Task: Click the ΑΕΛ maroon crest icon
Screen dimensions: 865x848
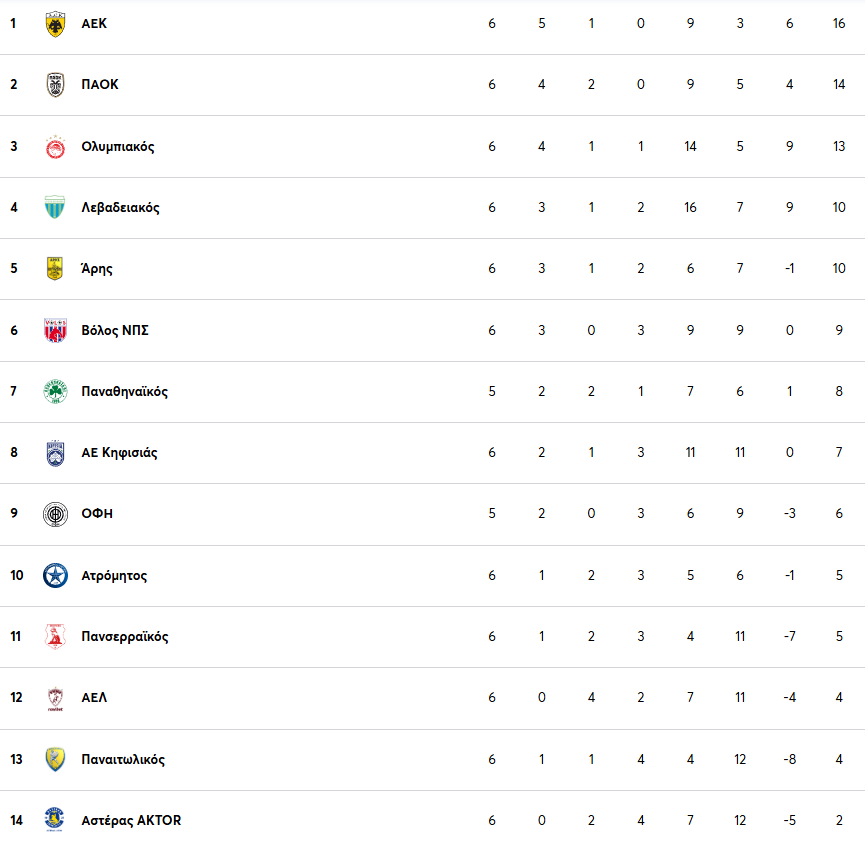Action: 55,698
